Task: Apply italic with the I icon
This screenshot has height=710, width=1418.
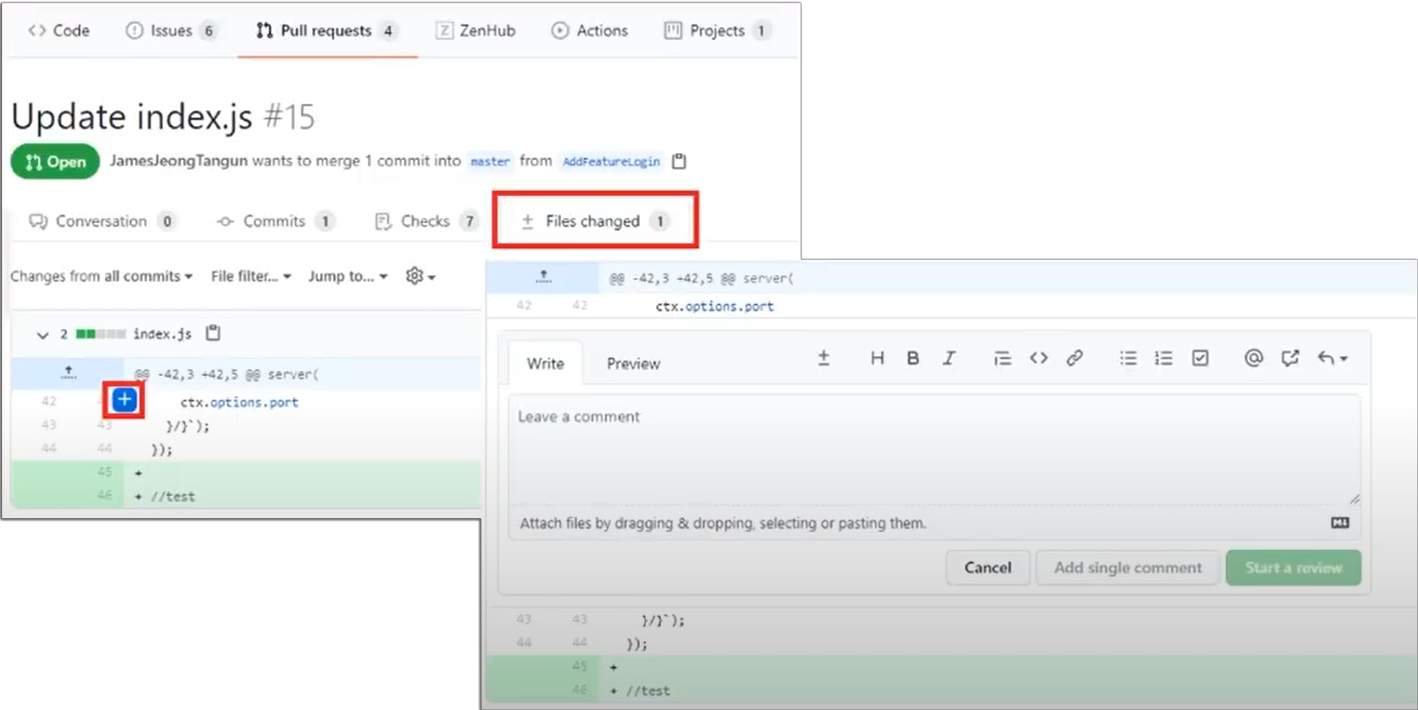Action: coord(949,358)
